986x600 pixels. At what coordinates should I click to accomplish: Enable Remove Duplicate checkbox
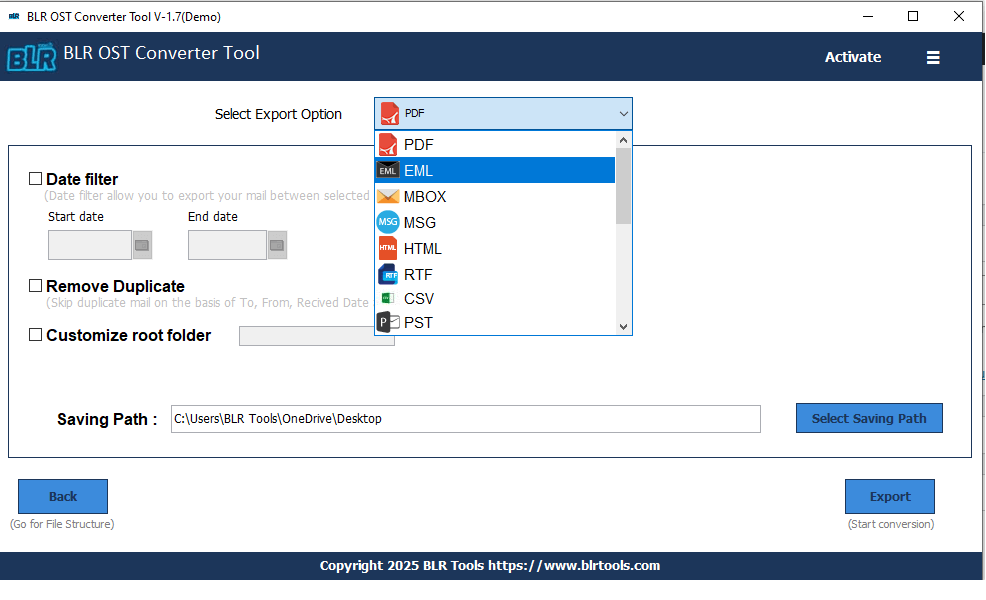click(x=35, y=286)
